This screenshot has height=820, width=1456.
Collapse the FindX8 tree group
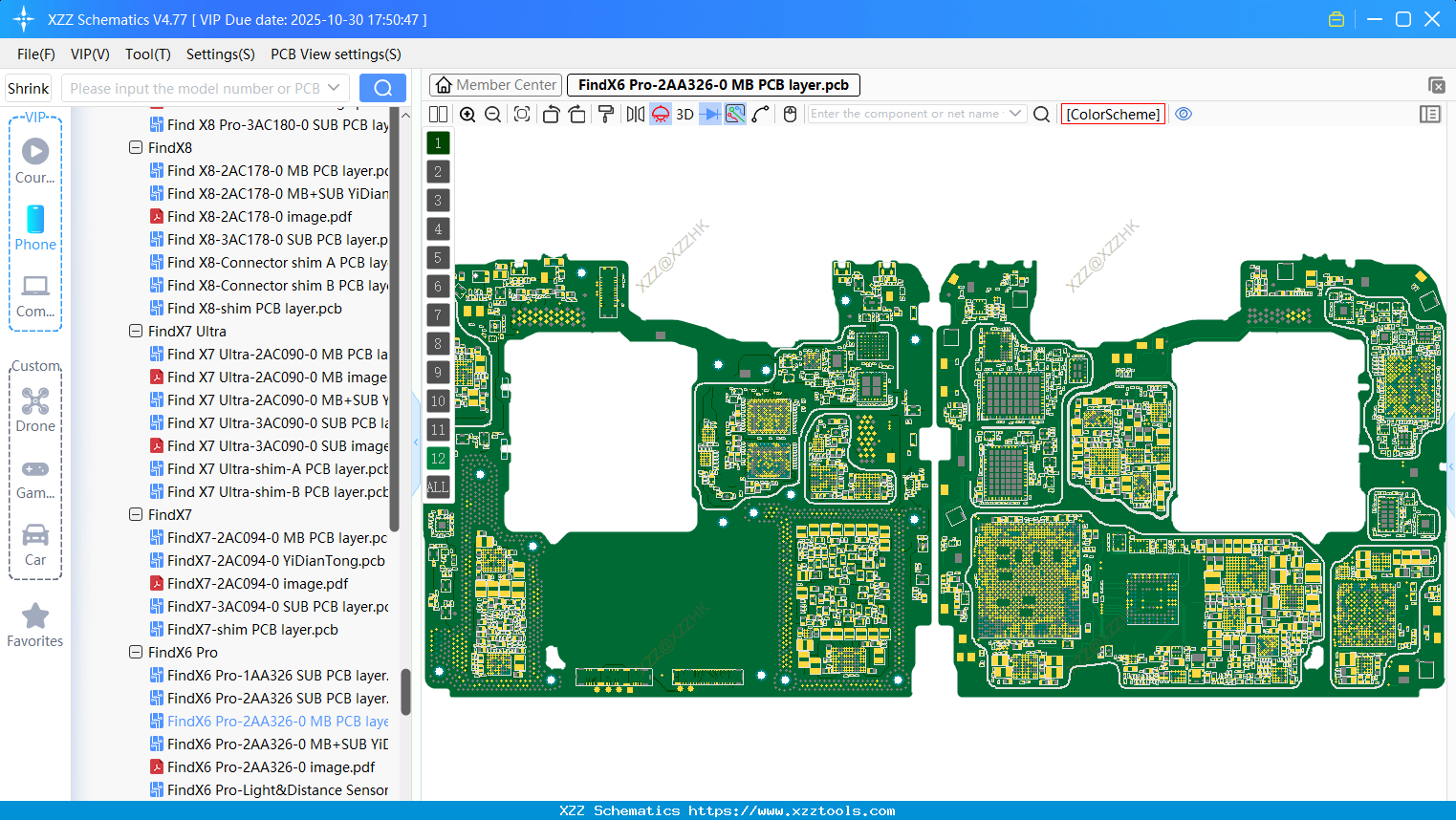pyautogui.click(x=135, y=147)
